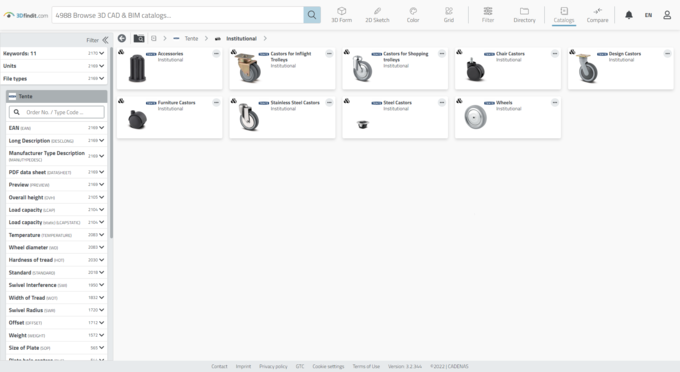
Task: Open options menu on Furniture Castors card
Action: [216, 102]
